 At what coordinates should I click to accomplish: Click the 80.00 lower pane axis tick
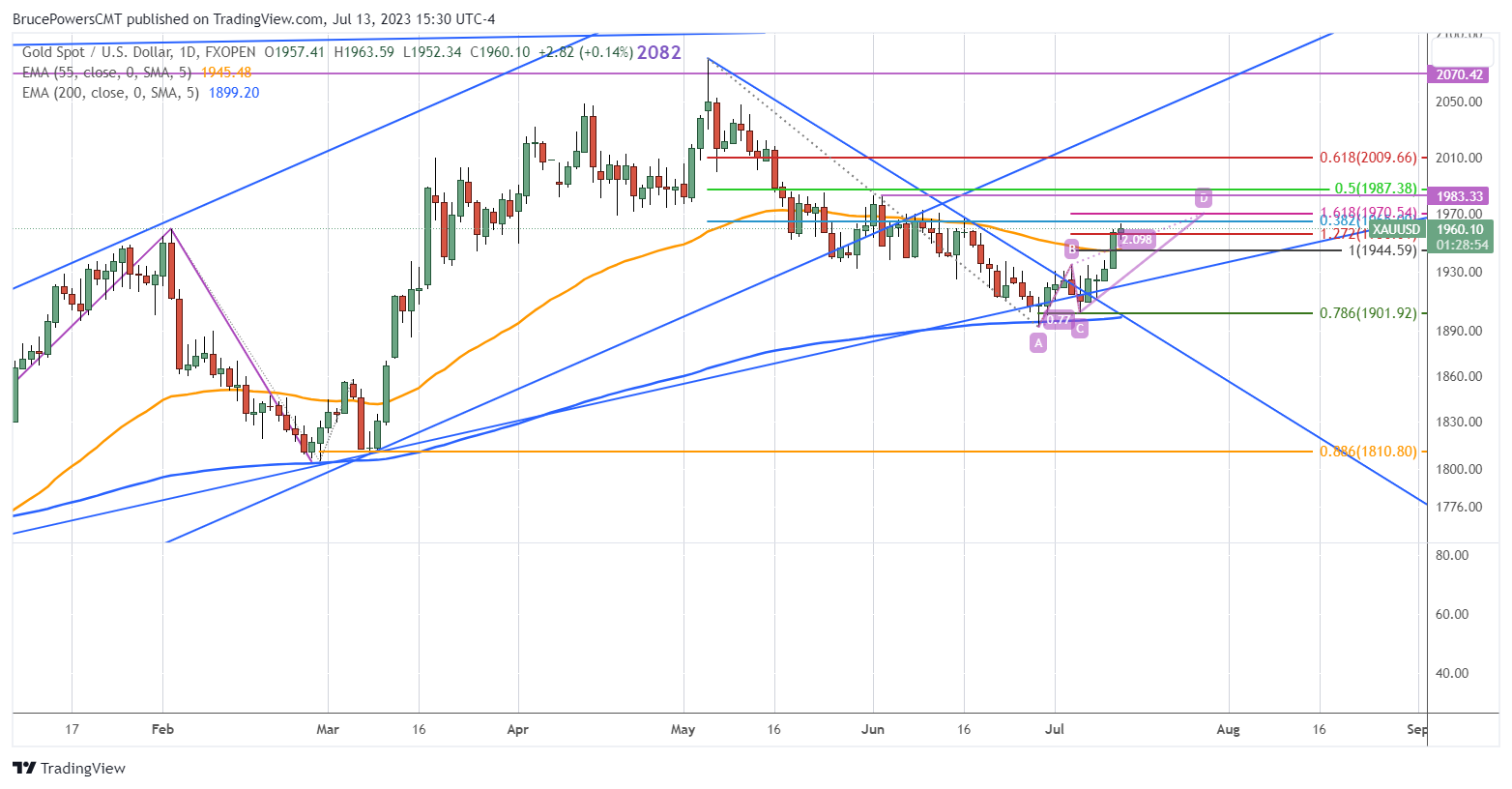click(x=1453, y=555)
